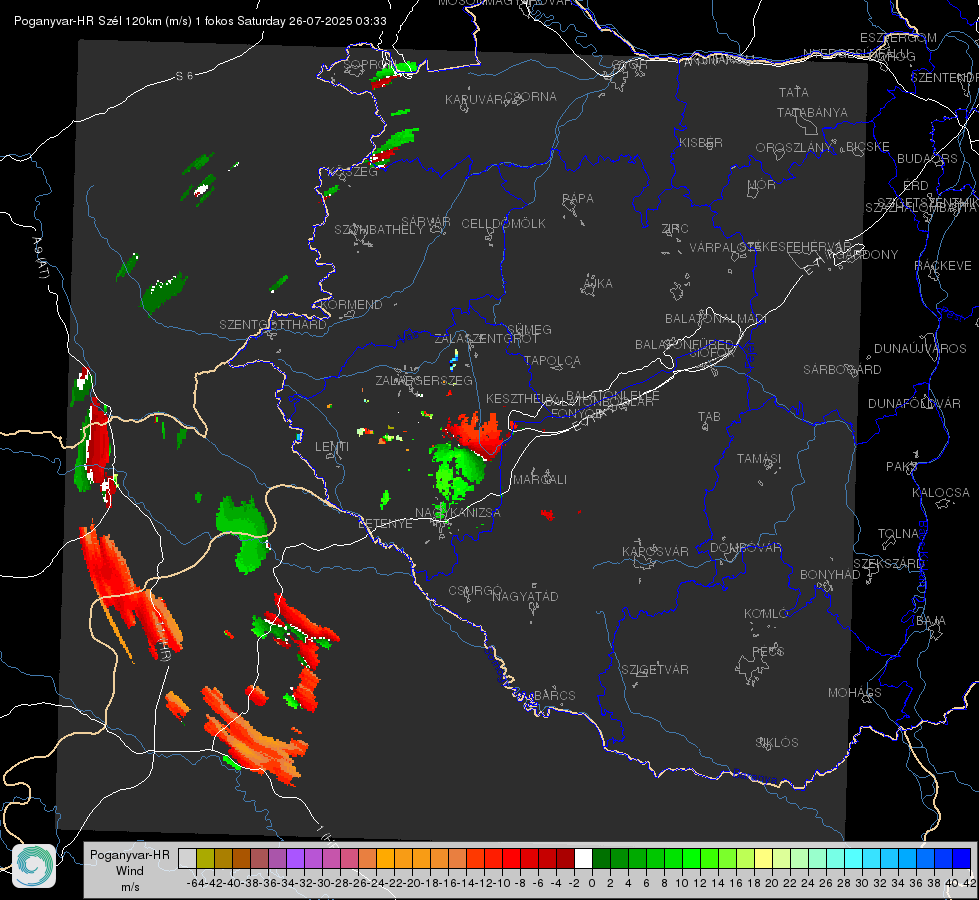The height and width of the screenshot is (900, 979).
Task: Click the BALATONALMÁDI town label
Action: 716,319
